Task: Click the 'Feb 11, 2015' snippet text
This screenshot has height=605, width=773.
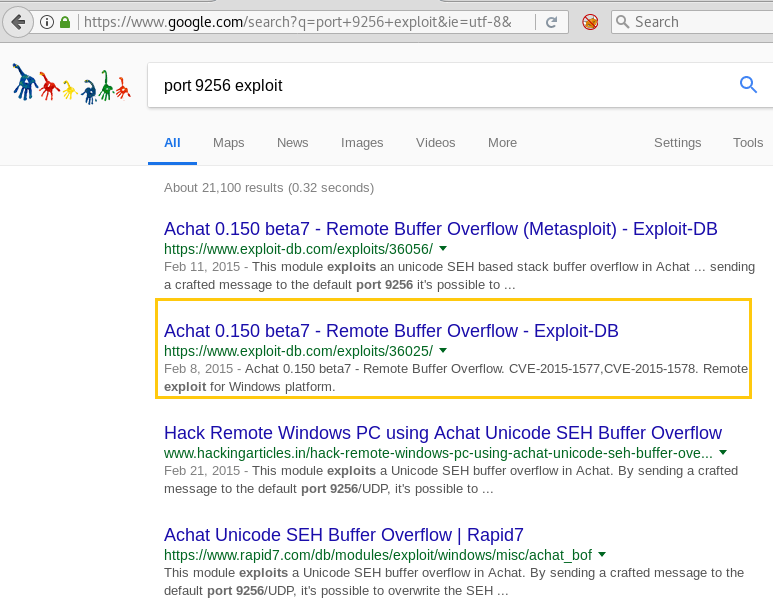Action: (x=202, y=267)
